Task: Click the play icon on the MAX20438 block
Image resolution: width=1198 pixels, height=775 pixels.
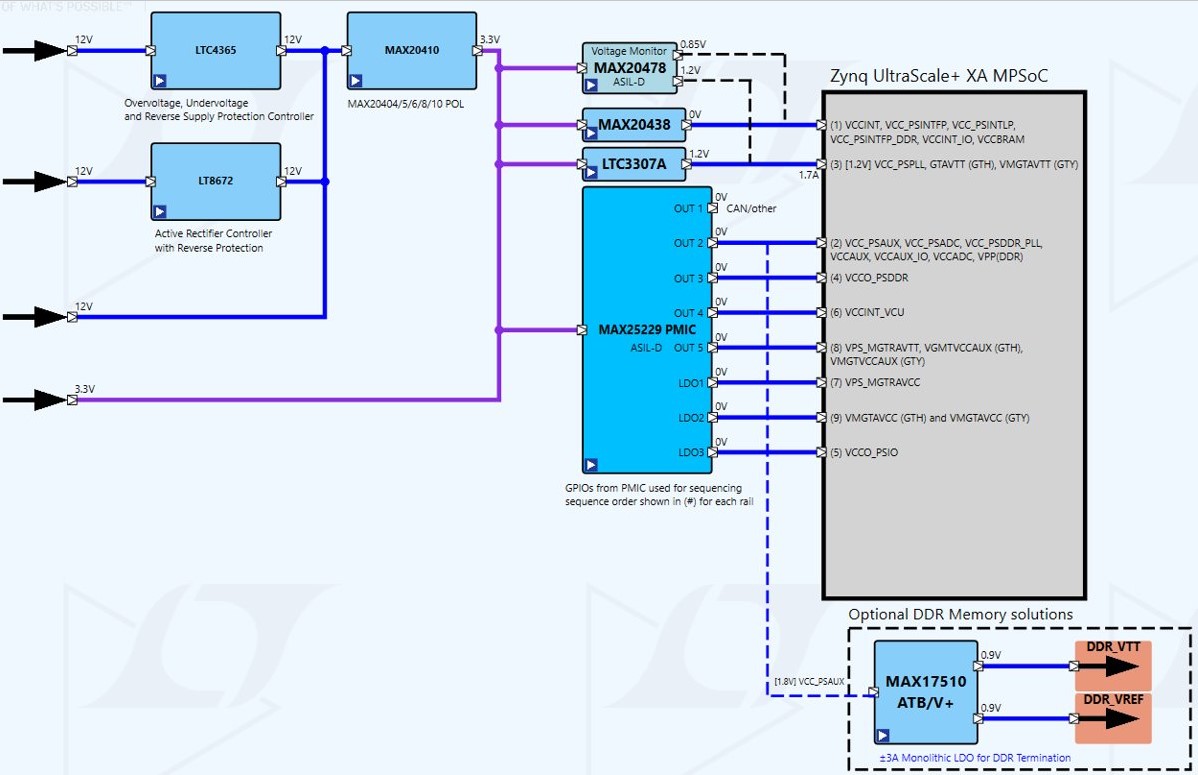Action: pos(591,134)
